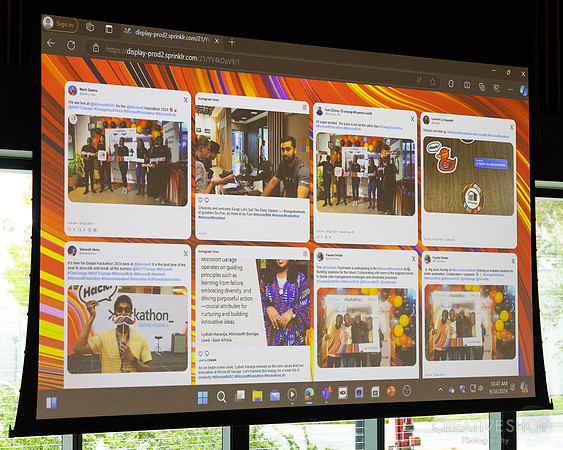
Task: Close the sprinklr browser tab
Action: 217,41
